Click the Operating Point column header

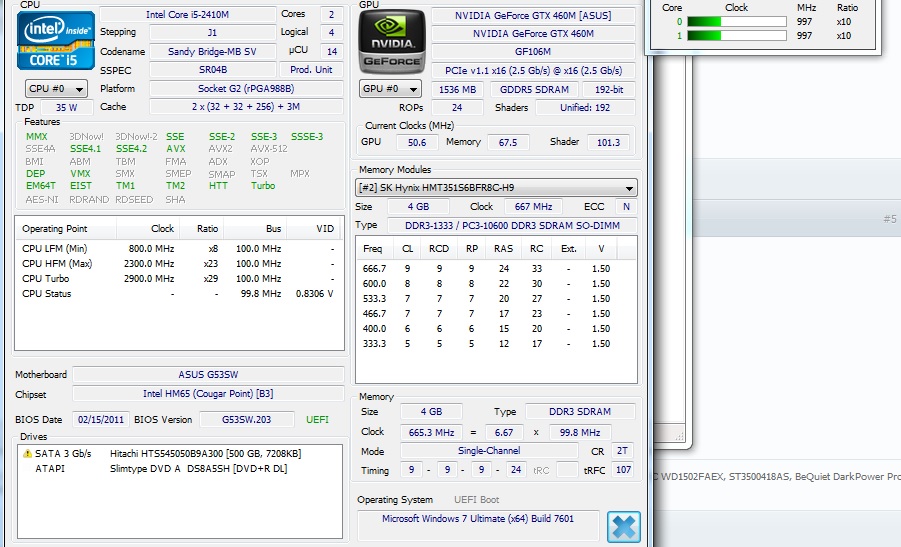pyautogui.click(x=66, y=229)
